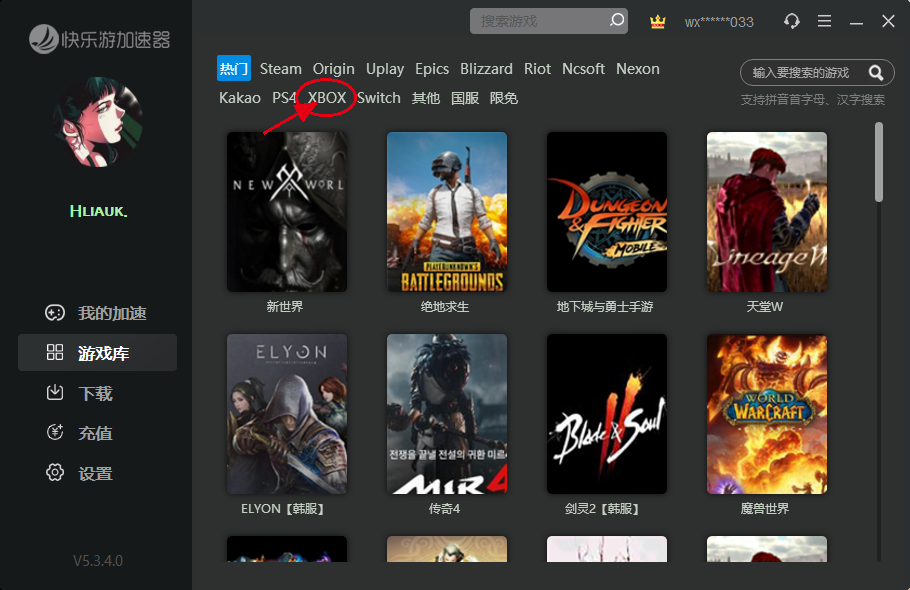Click the account name wx******033

pyautogui.click(x=719, y=22)
